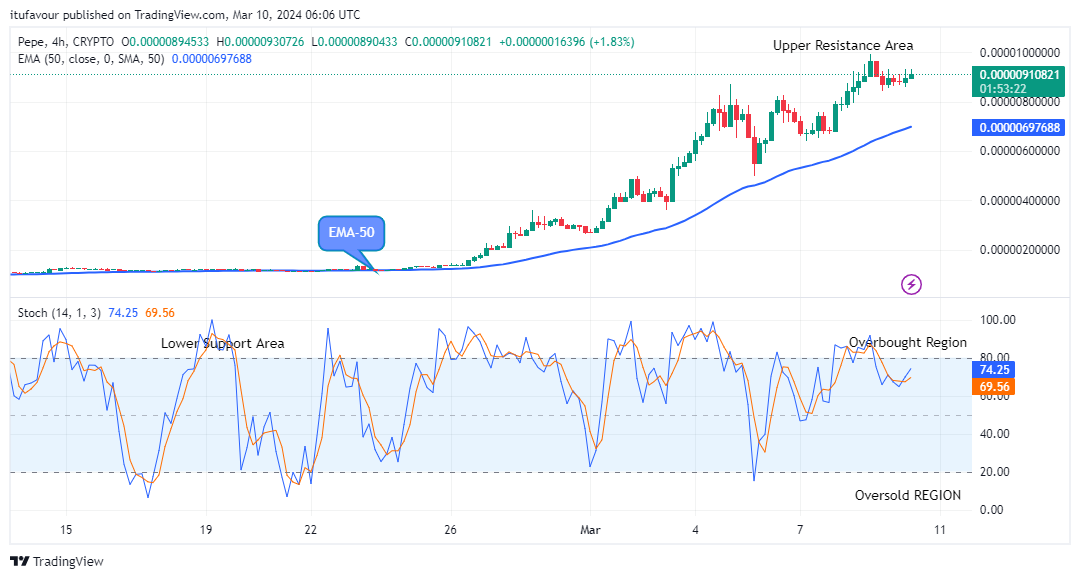Click the 0.00000400000 price axis label
This screenshot has height=579, width=1080.
point(1019,201)
